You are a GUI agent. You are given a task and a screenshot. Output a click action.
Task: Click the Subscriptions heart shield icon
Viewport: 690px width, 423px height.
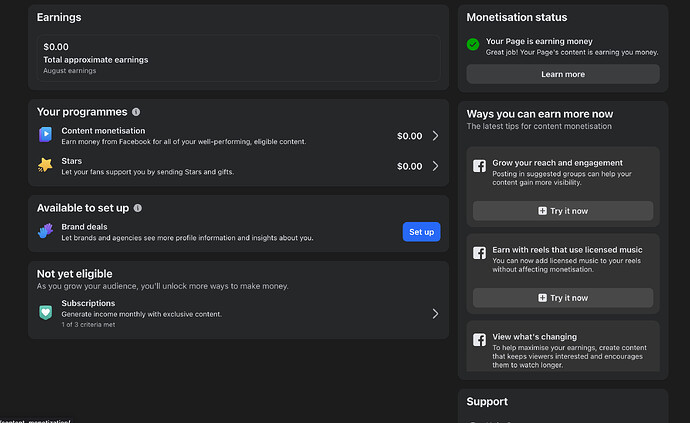(45, 313)
